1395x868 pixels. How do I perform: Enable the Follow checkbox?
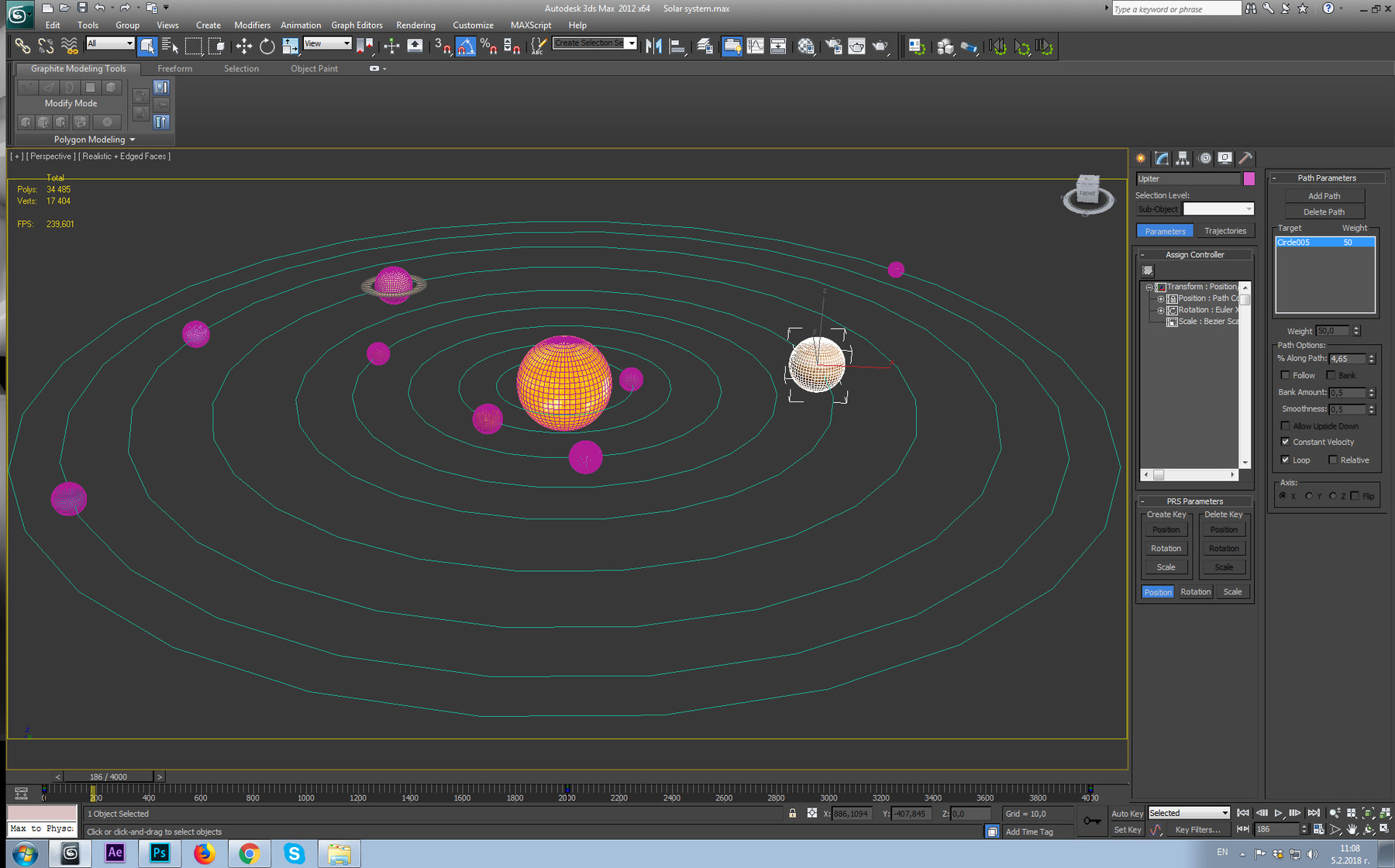1285,375
